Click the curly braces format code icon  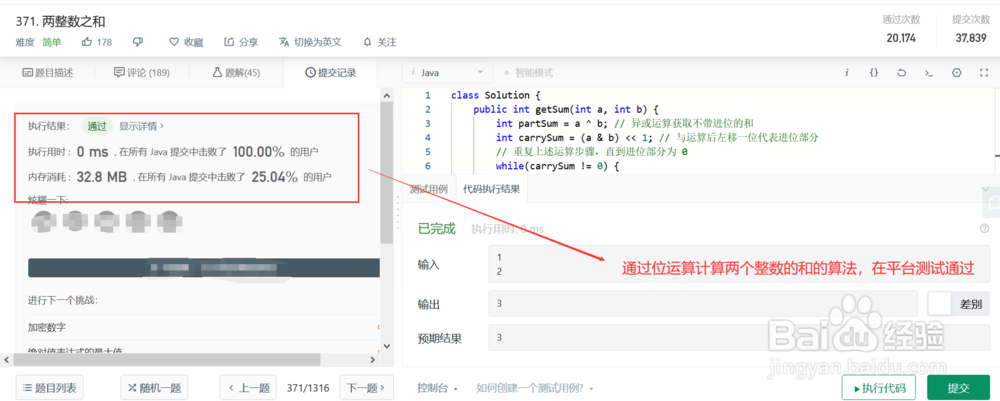[874, 73]
